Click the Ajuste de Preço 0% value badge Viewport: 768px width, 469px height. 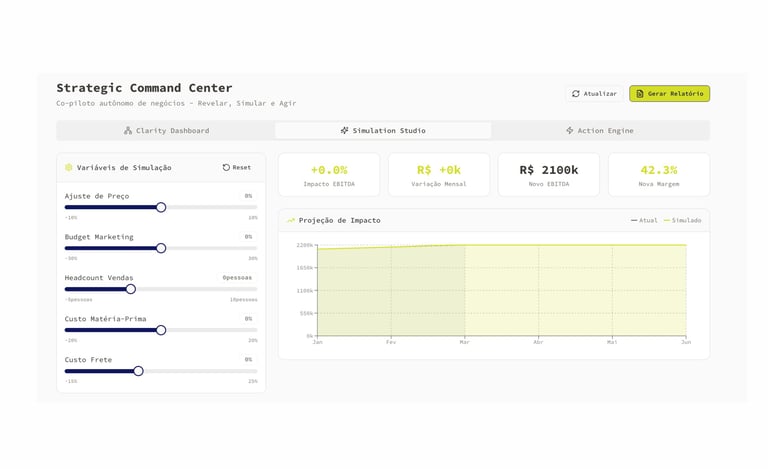click(248, 196)
